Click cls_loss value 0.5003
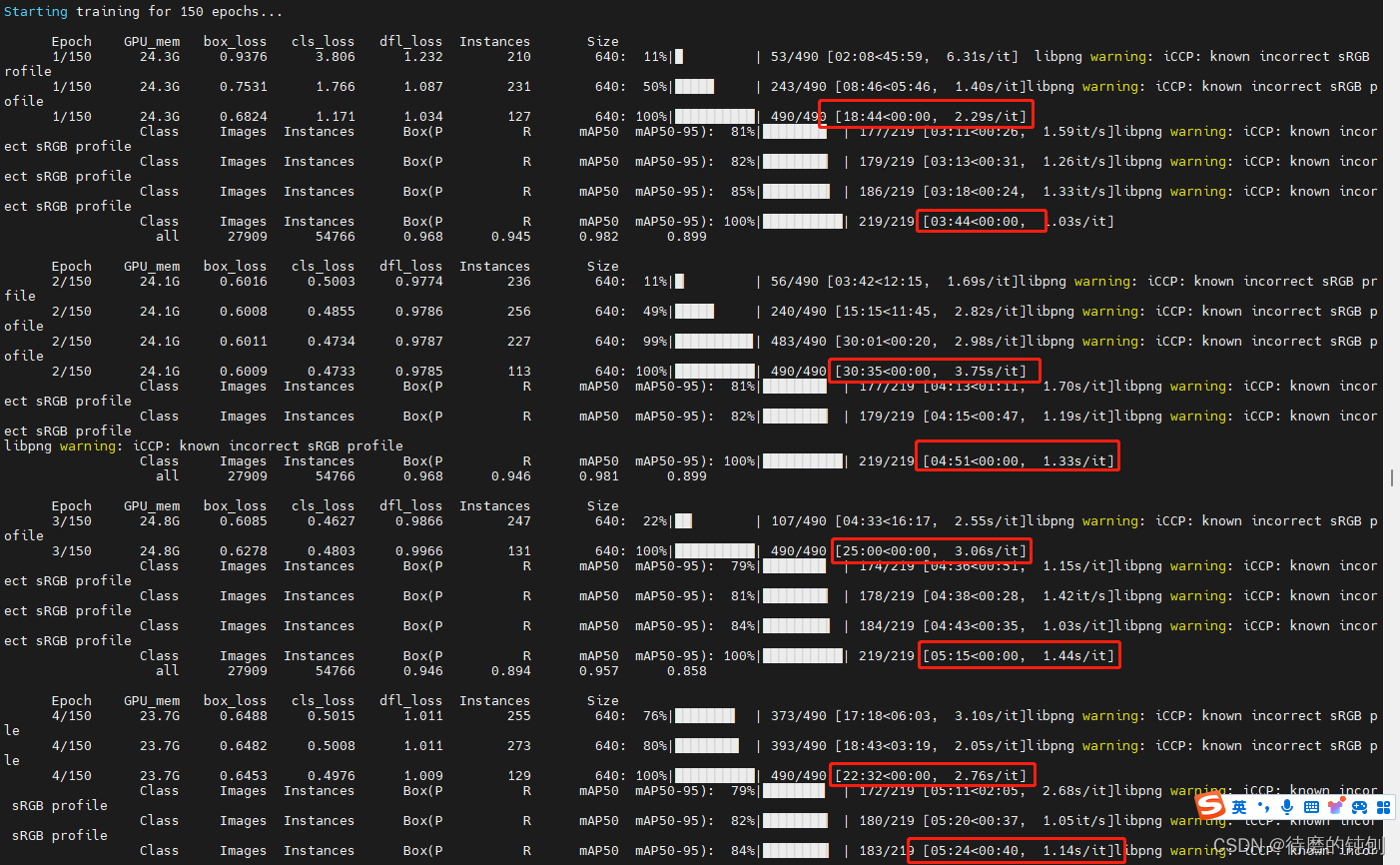Screen dimensions: 1400x865 331,282
